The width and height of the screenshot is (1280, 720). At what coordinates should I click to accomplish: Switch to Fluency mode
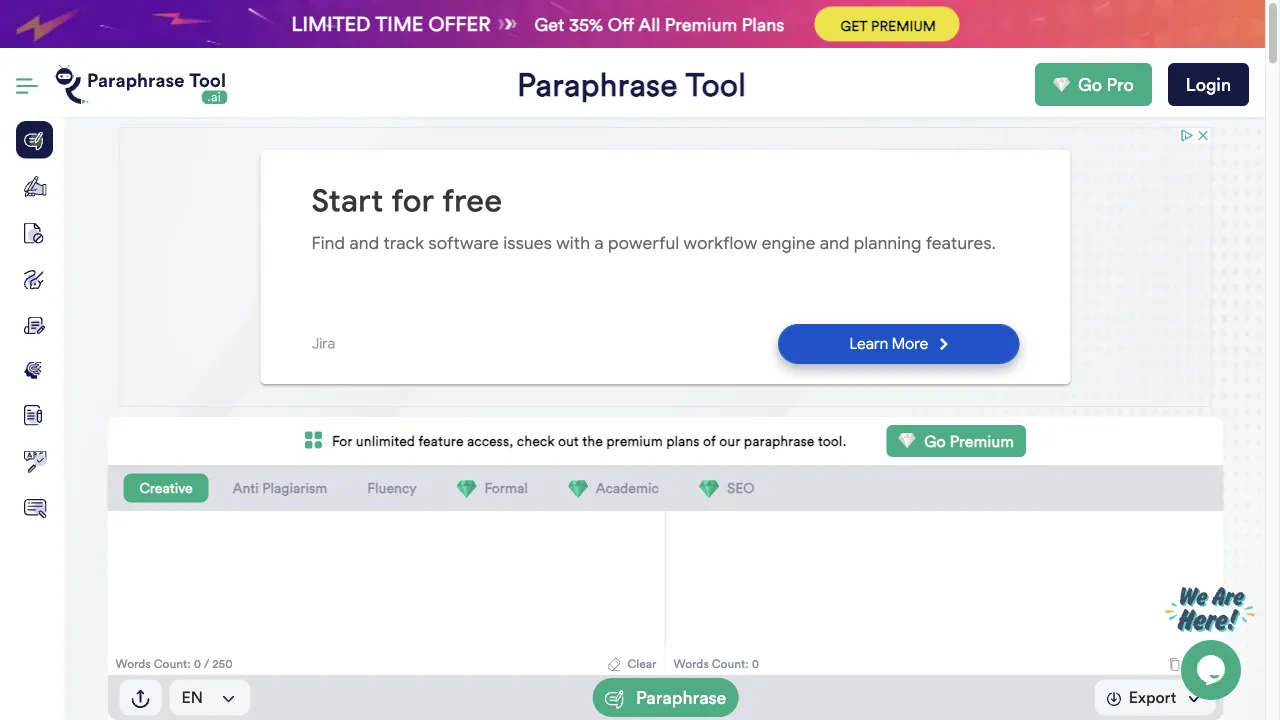coord(391,488)
